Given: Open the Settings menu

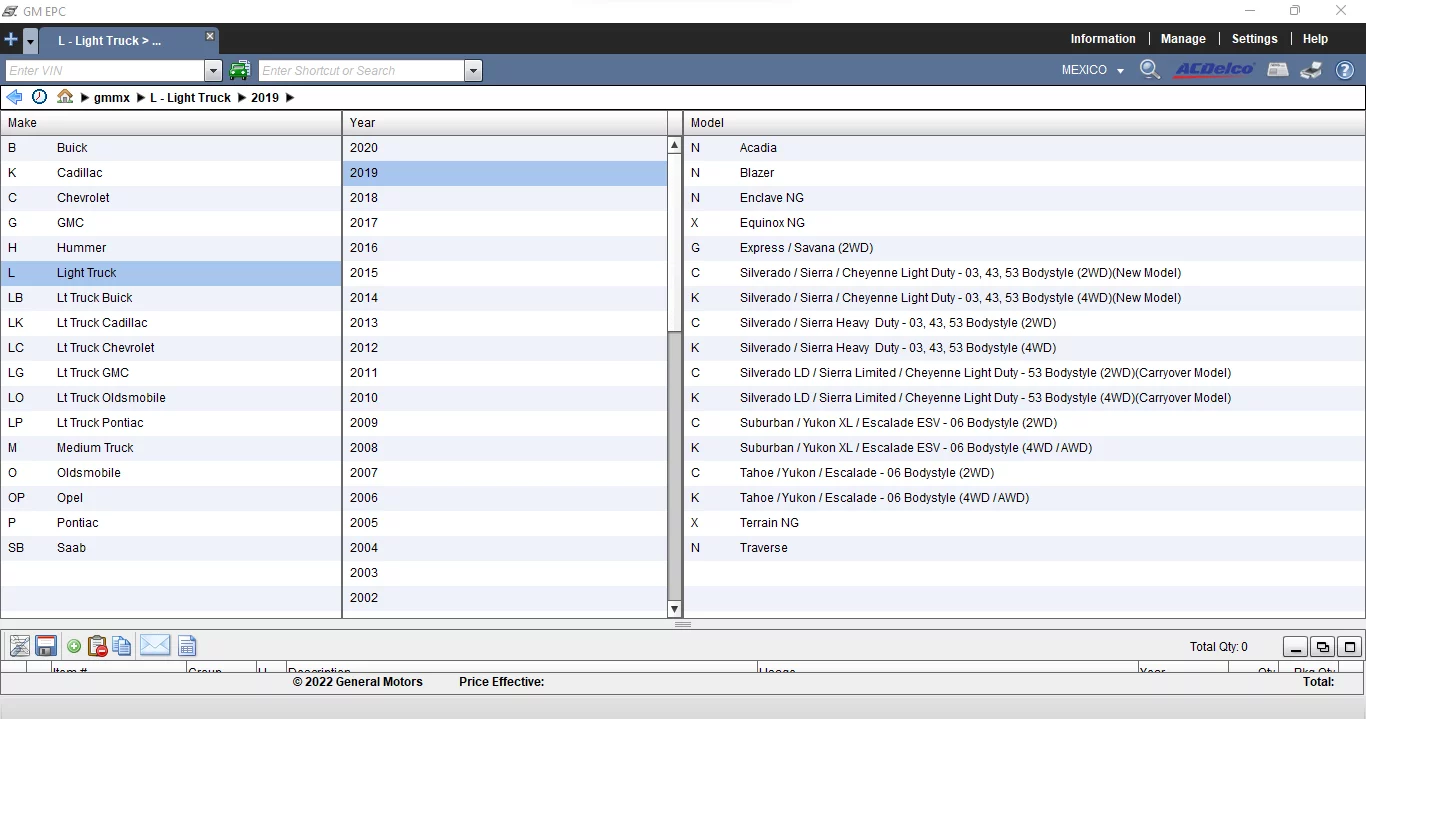Looking at the screenshot, I should [x=1254, y=39].
